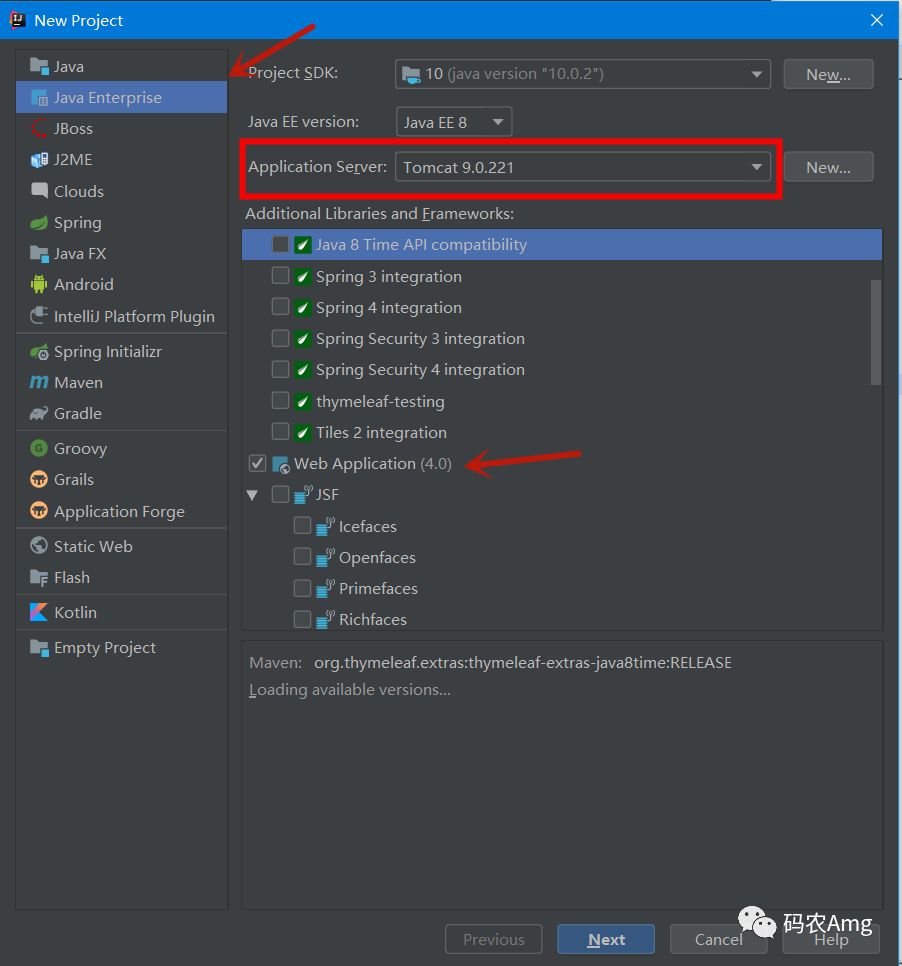Click Maven thymeleaf-extras-java8time coordinate text
902x966 pixels.
click(x=522, y=662)
